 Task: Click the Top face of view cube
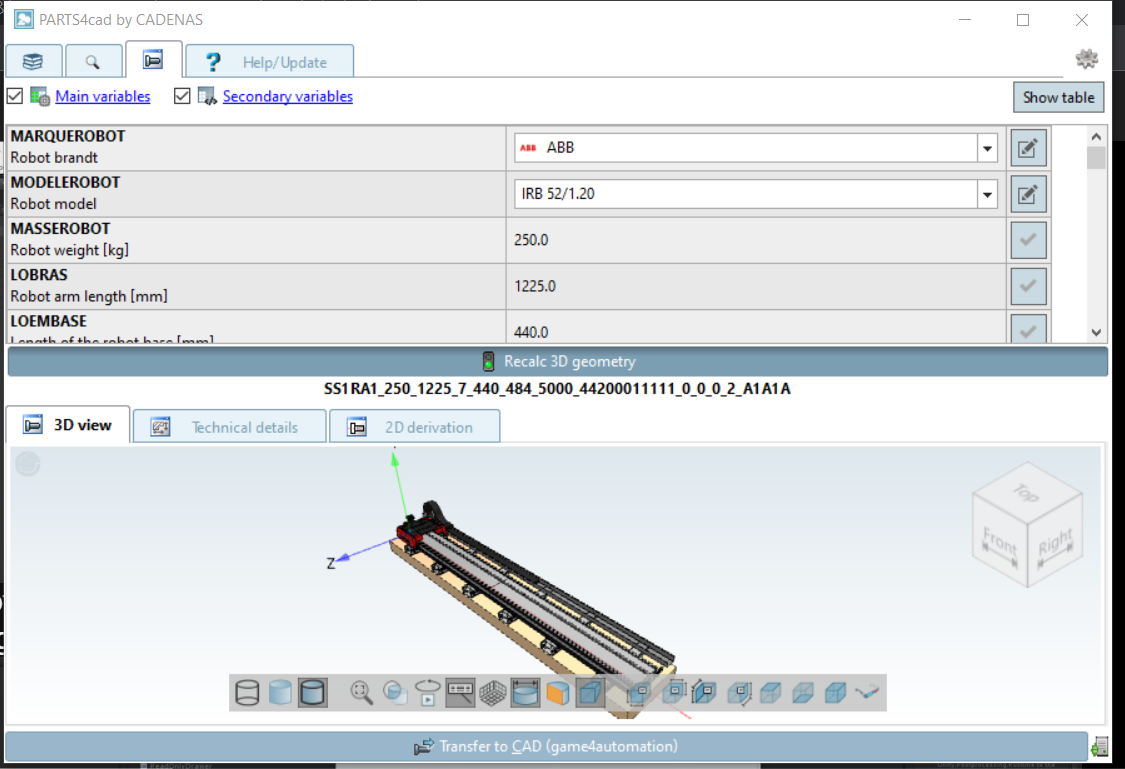(x=1027, y=493)
